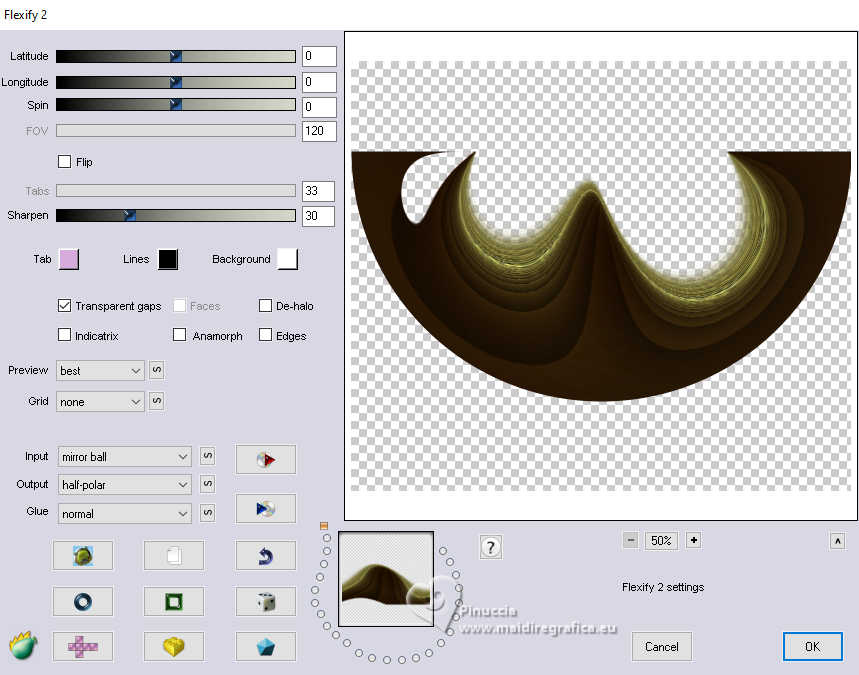Pick the Tab color swatch
This screenshot has height=675, width=859.
(x=69, y=259)
